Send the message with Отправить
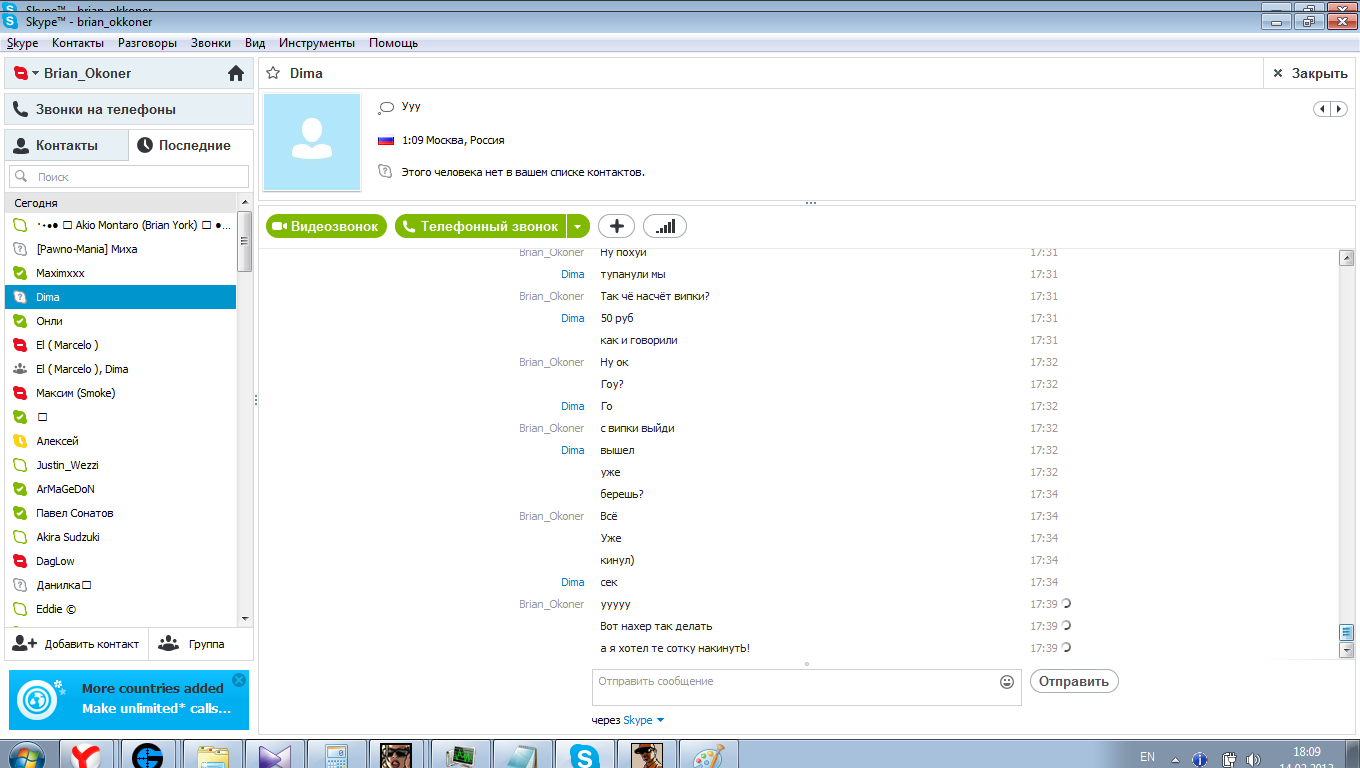This screenshot has height=768, width=1360. click(1074, 681)
